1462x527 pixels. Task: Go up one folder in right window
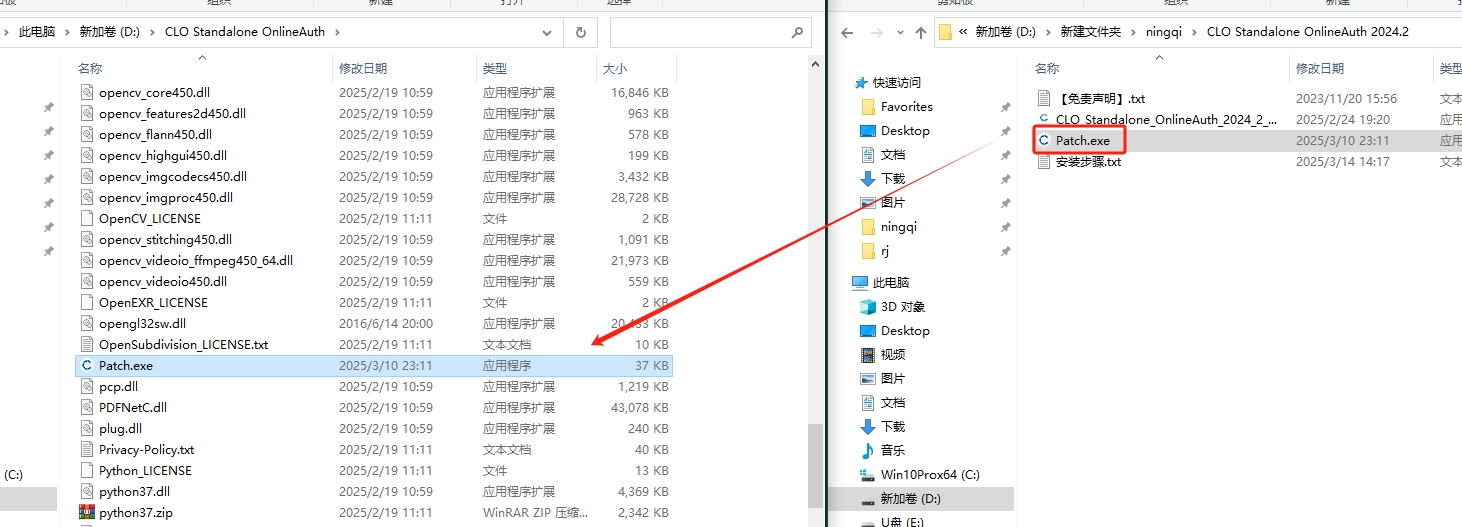921,32
